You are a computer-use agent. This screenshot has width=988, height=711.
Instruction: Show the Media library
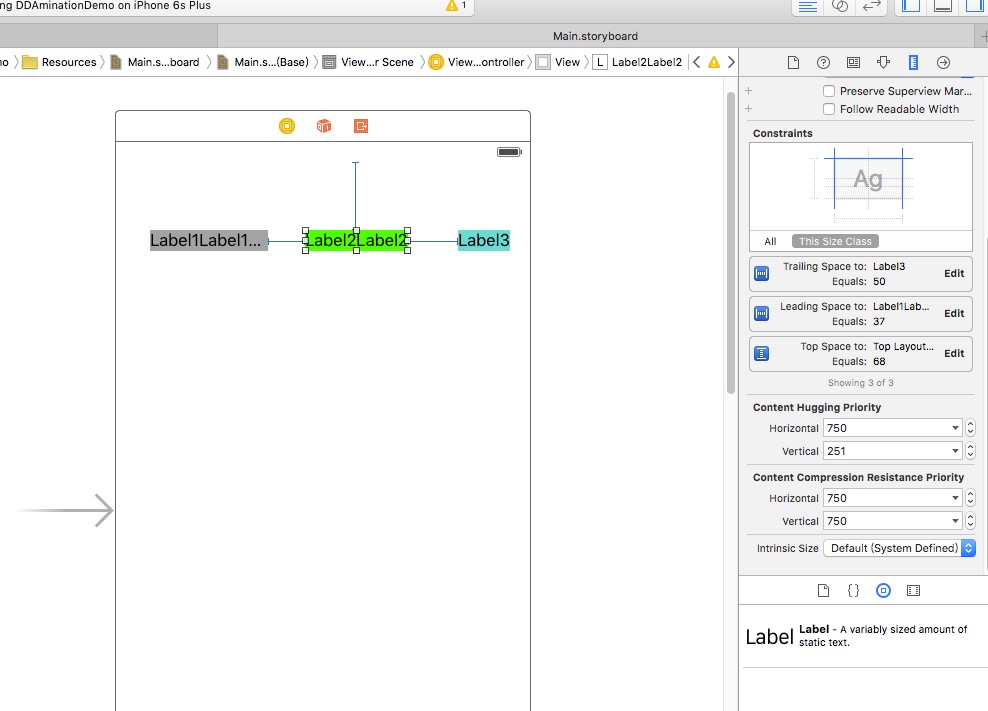(913, 591)
